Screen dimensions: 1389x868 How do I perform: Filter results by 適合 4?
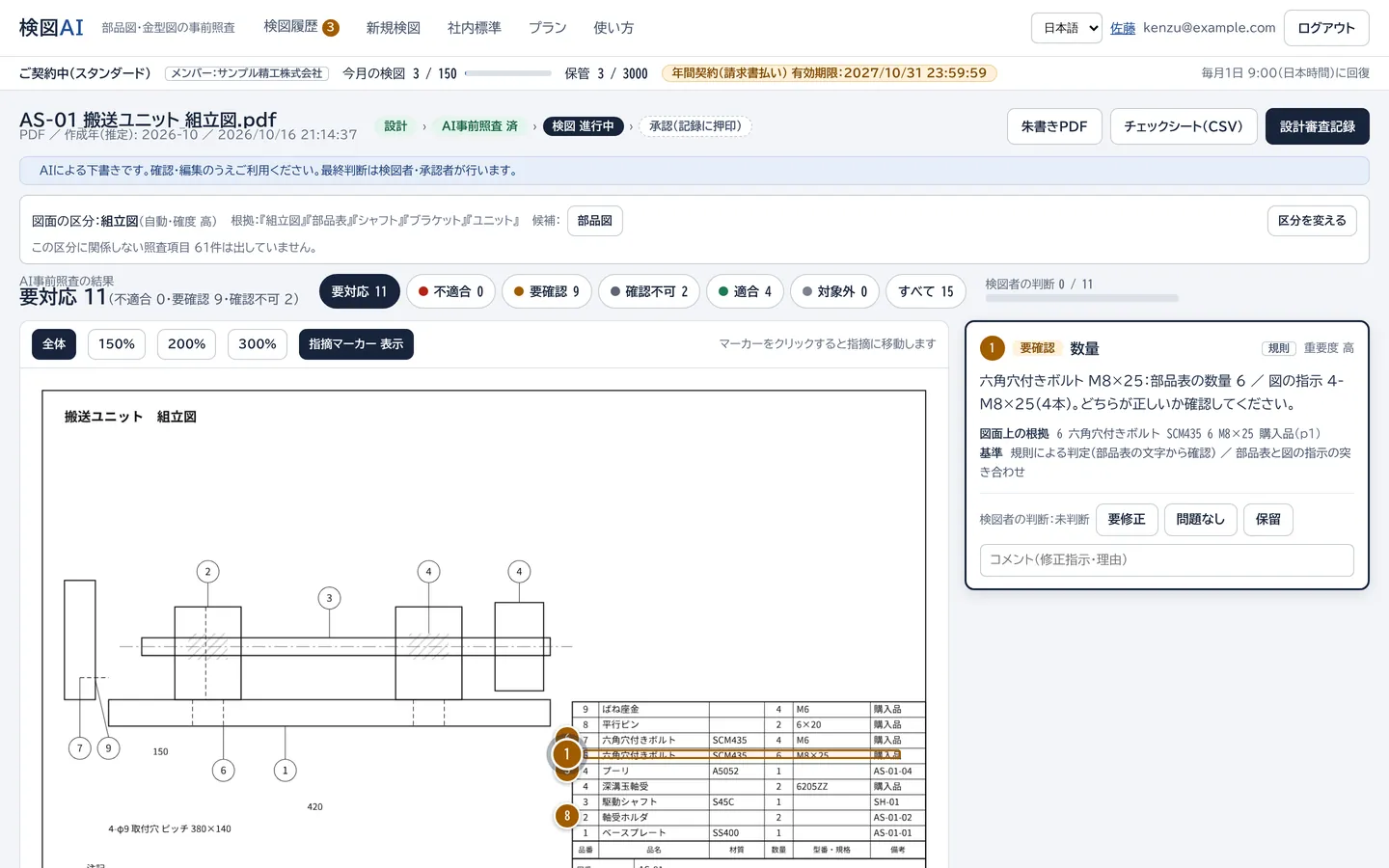pyautogui.click(x=745, y=291)
